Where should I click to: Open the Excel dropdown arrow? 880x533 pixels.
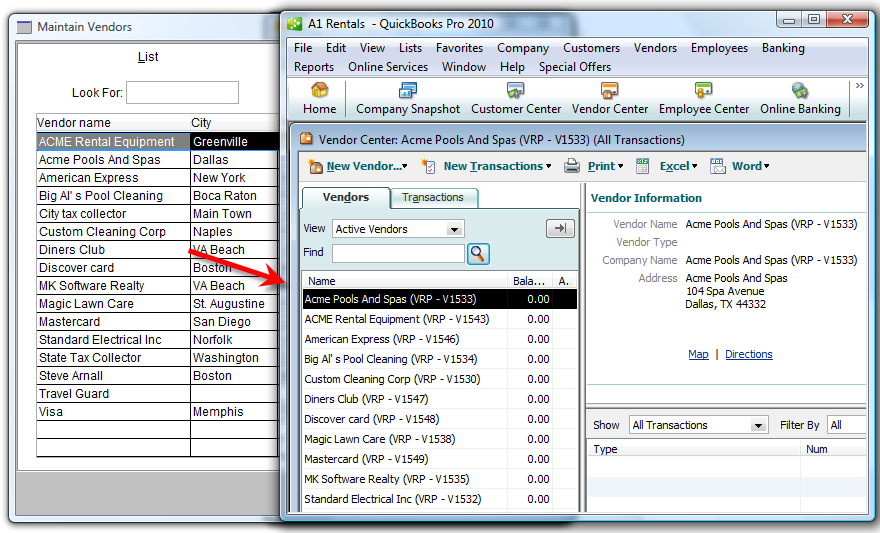point(694,167)
